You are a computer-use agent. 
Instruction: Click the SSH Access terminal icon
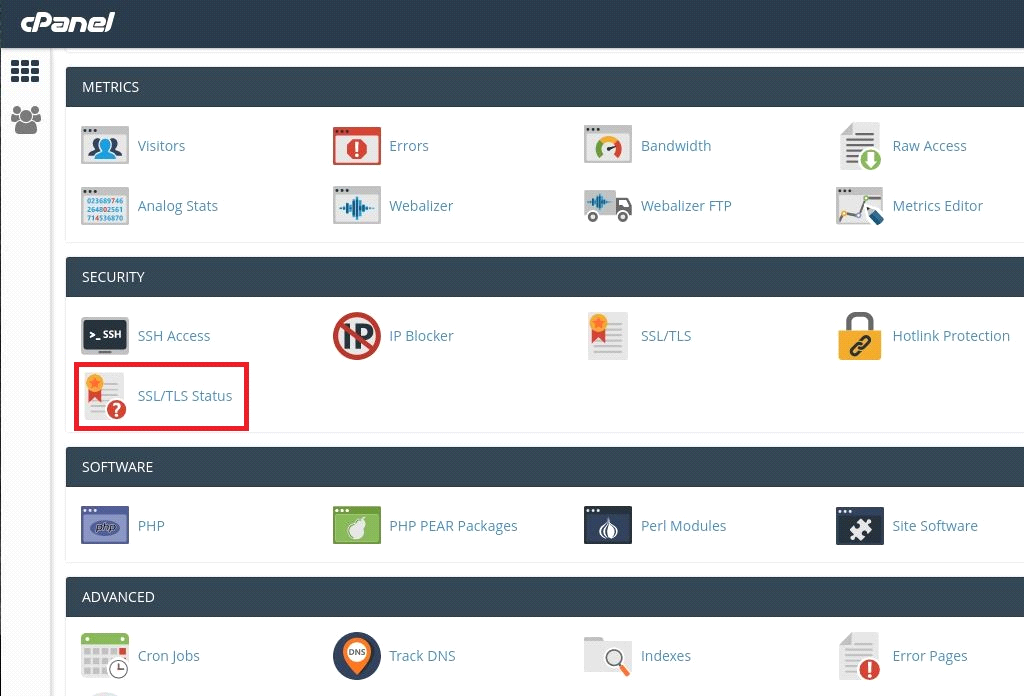coord(104,336)
